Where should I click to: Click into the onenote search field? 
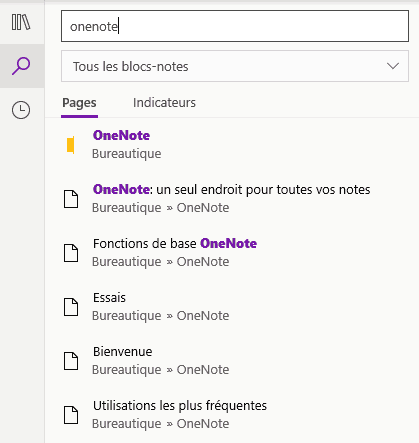click(235, 26)
